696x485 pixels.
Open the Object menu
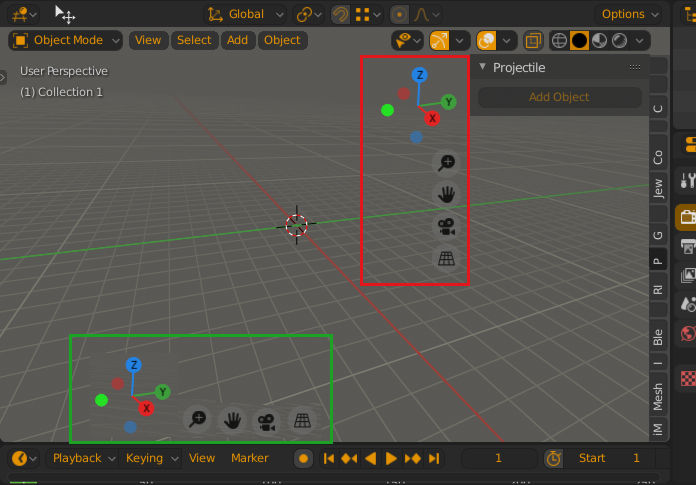pyautogui.click(x=282, y=40)
